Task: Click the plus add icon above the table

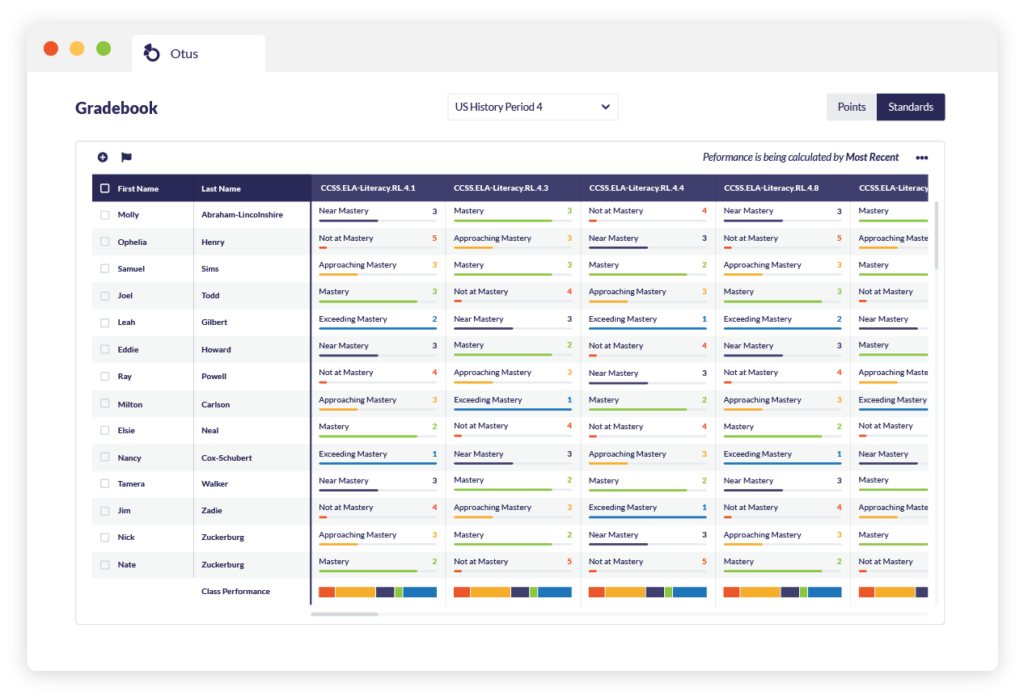Action: (x=102, y=157)
